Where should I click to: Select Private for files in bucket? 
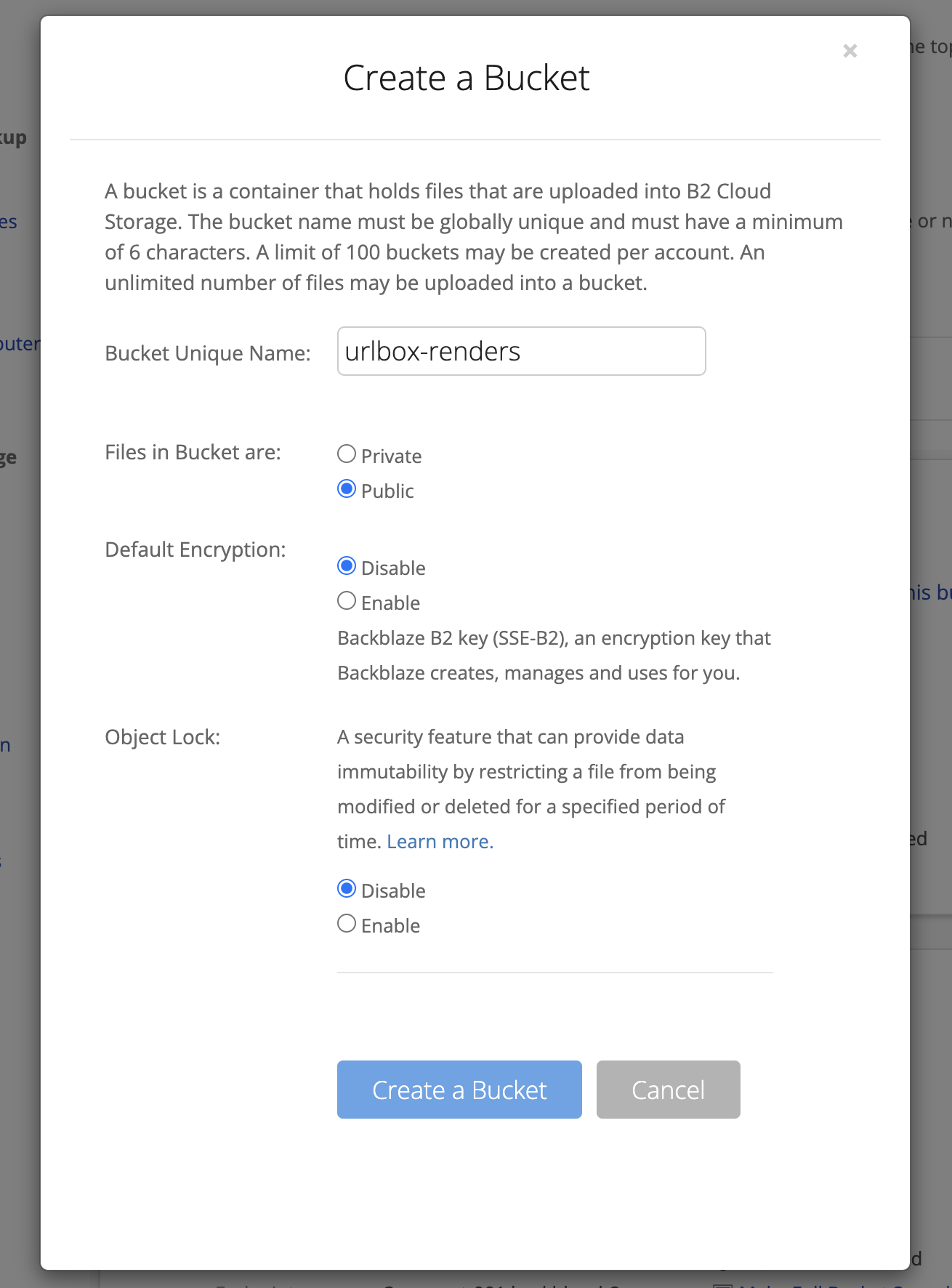(347, 455)
